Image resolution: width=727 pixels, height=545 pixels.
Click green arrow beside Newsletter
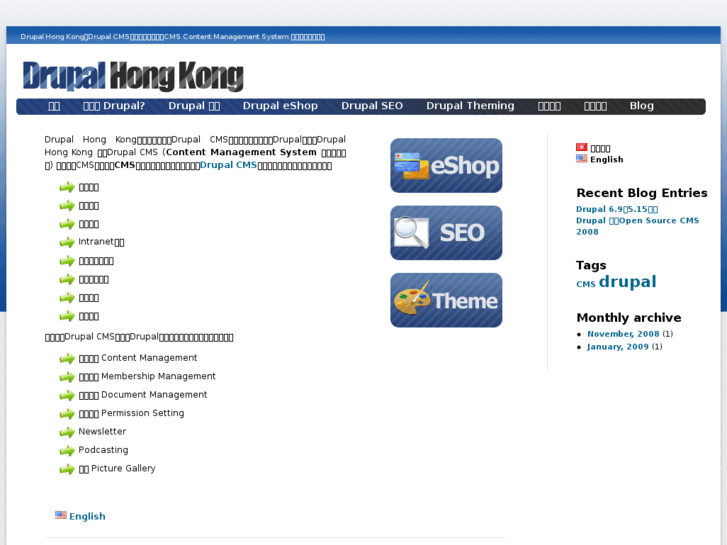(67, 432)
